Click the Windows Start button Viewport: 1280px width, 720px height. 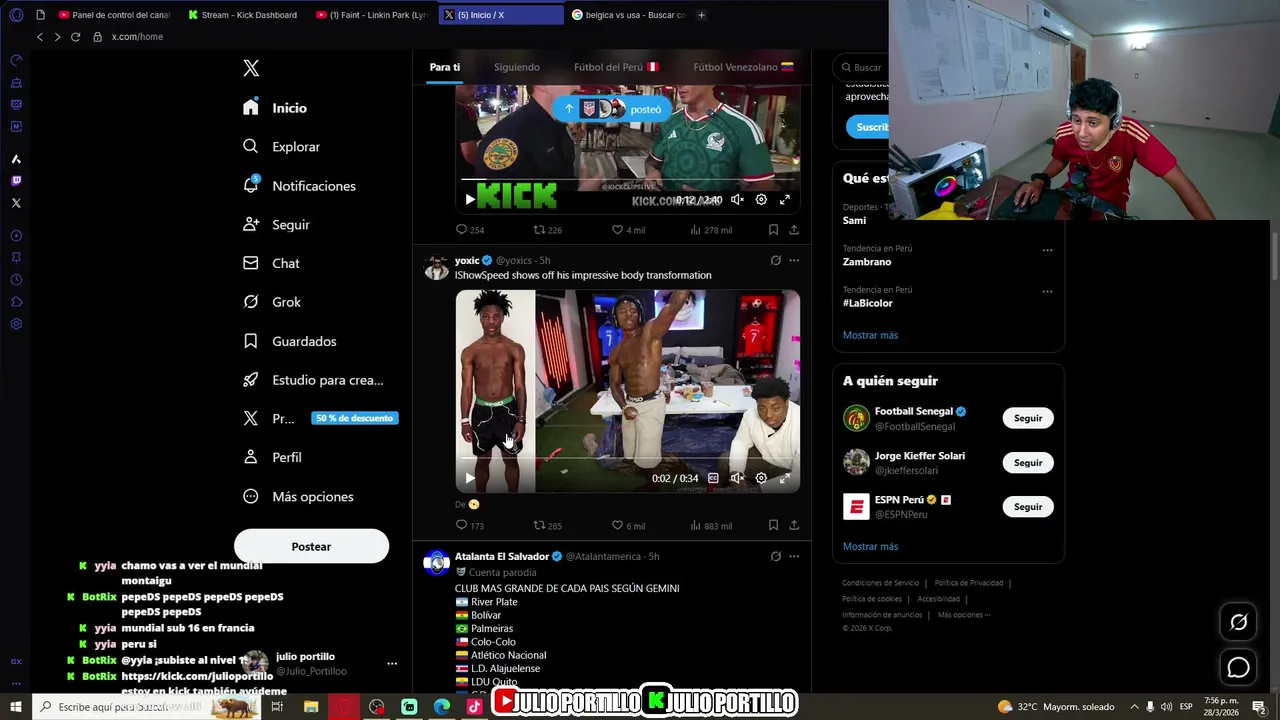point(15,707)
